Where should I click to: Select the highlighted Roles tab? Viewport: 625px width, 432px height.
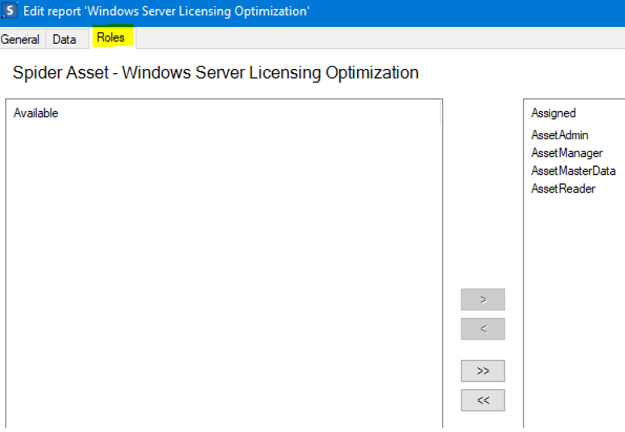click(111, 37)
